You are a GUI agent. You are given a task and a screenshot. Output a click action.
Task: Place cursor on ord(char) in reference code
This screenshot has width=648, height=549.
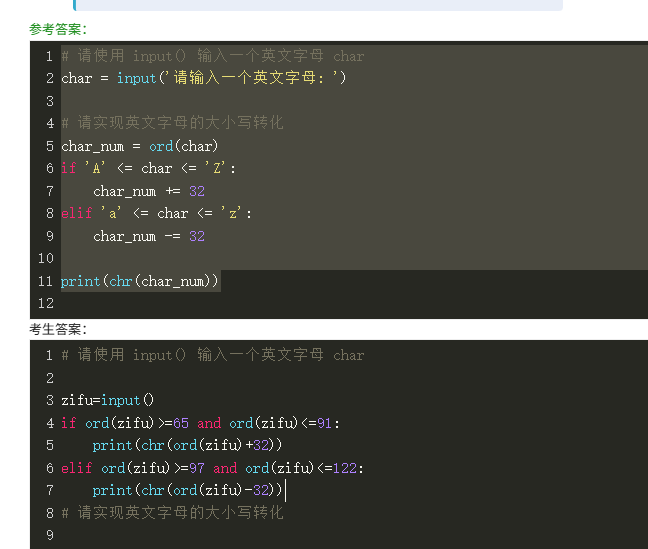point(183,146)
